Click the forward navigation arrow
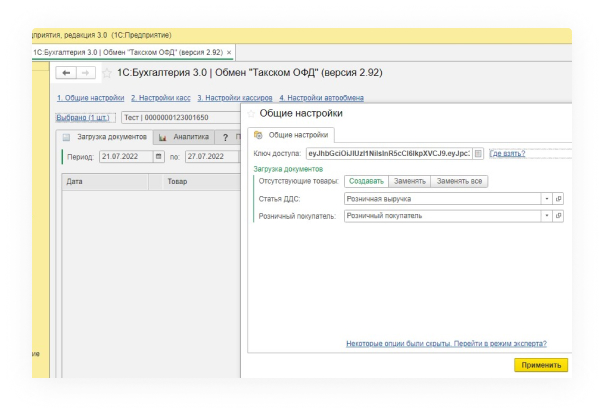 (86, 73)
